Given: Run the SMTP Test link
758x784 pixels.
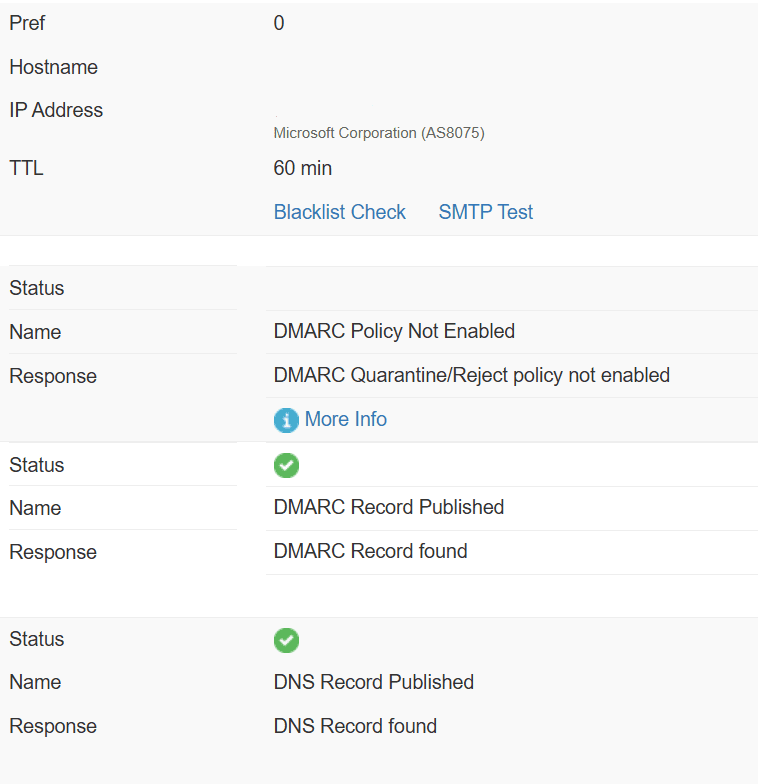Looking at the screenshot, I should 486,212.
